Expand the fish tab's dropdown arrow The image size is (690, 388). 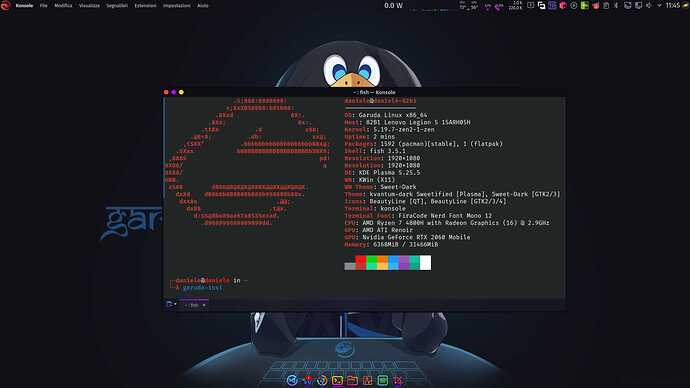pos(204,305)
